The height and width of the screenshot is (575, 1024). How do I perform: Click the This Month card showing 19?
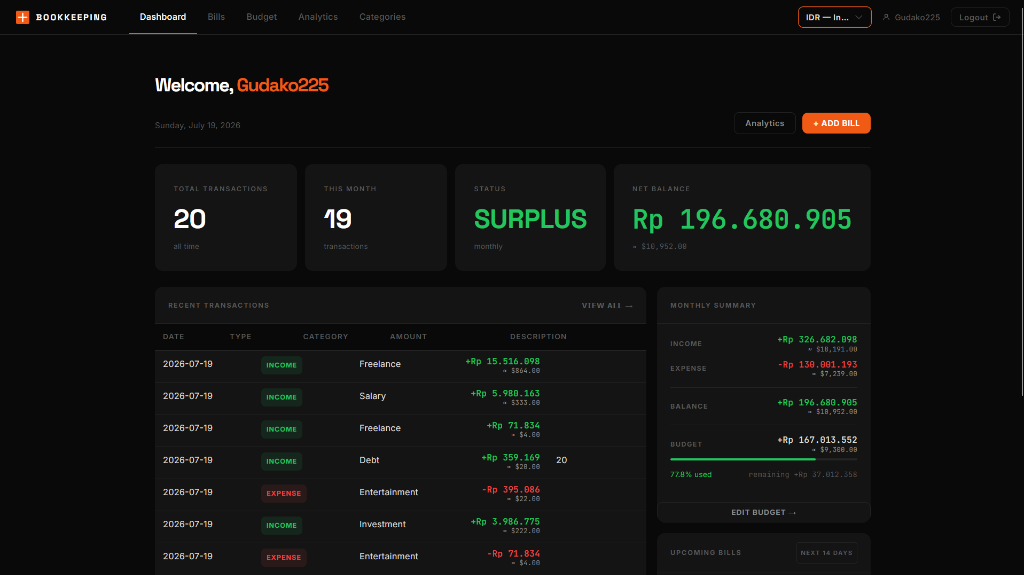point(376,217)
